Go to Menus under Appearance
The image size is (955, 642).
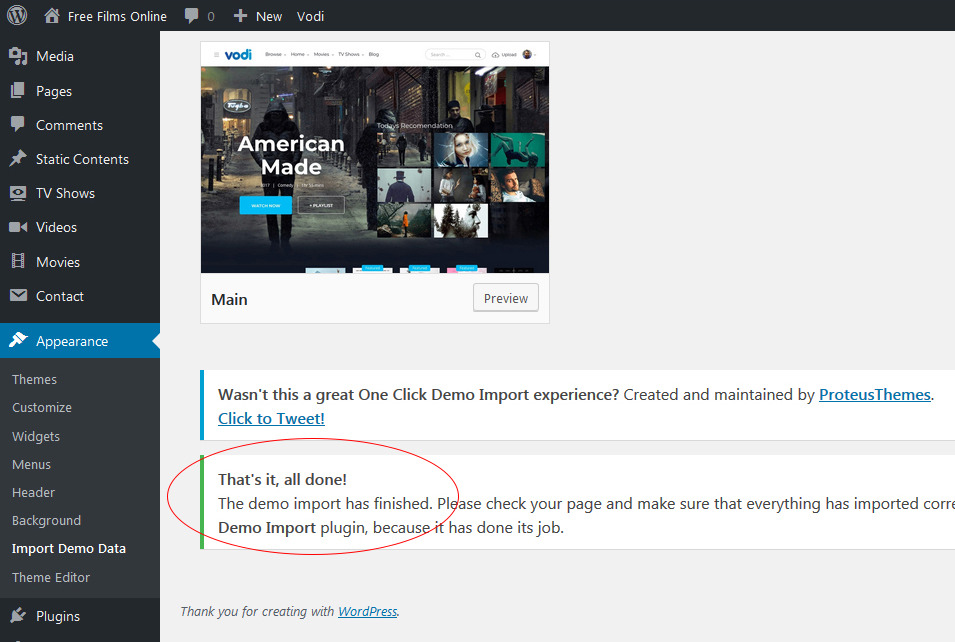click(x=32, y=464)
